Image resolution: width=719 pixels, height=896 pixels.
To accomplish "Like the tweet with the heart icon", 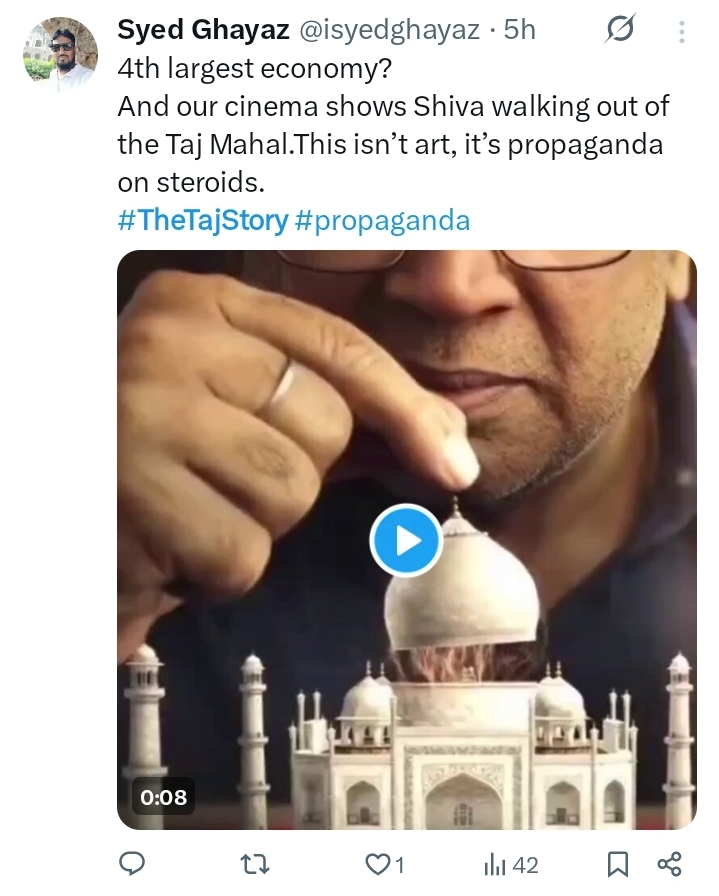I will coord(377,864).
